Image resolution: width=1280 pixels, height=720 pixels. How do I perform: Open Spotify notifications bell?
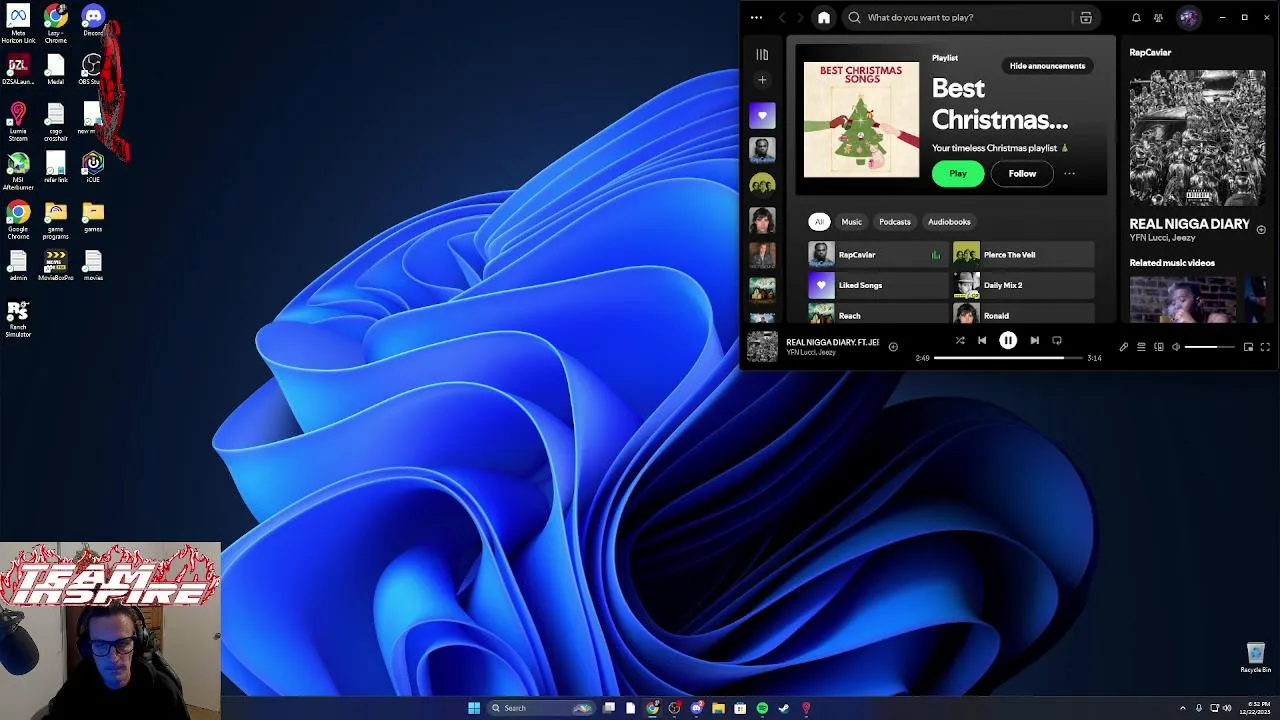pyautogui.click(x=1136, y=17)
